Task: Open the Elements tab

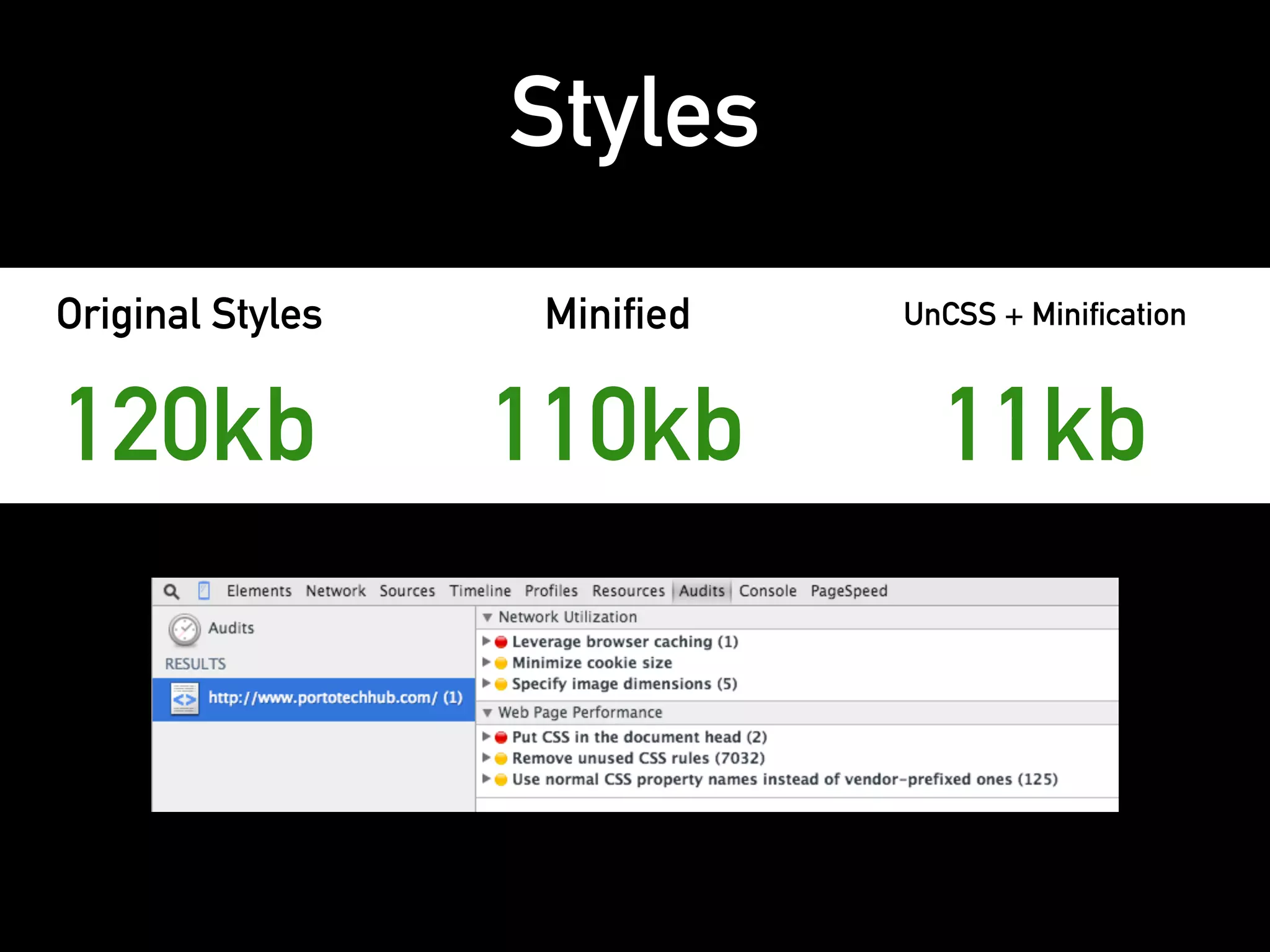Action: click(259, 591)
